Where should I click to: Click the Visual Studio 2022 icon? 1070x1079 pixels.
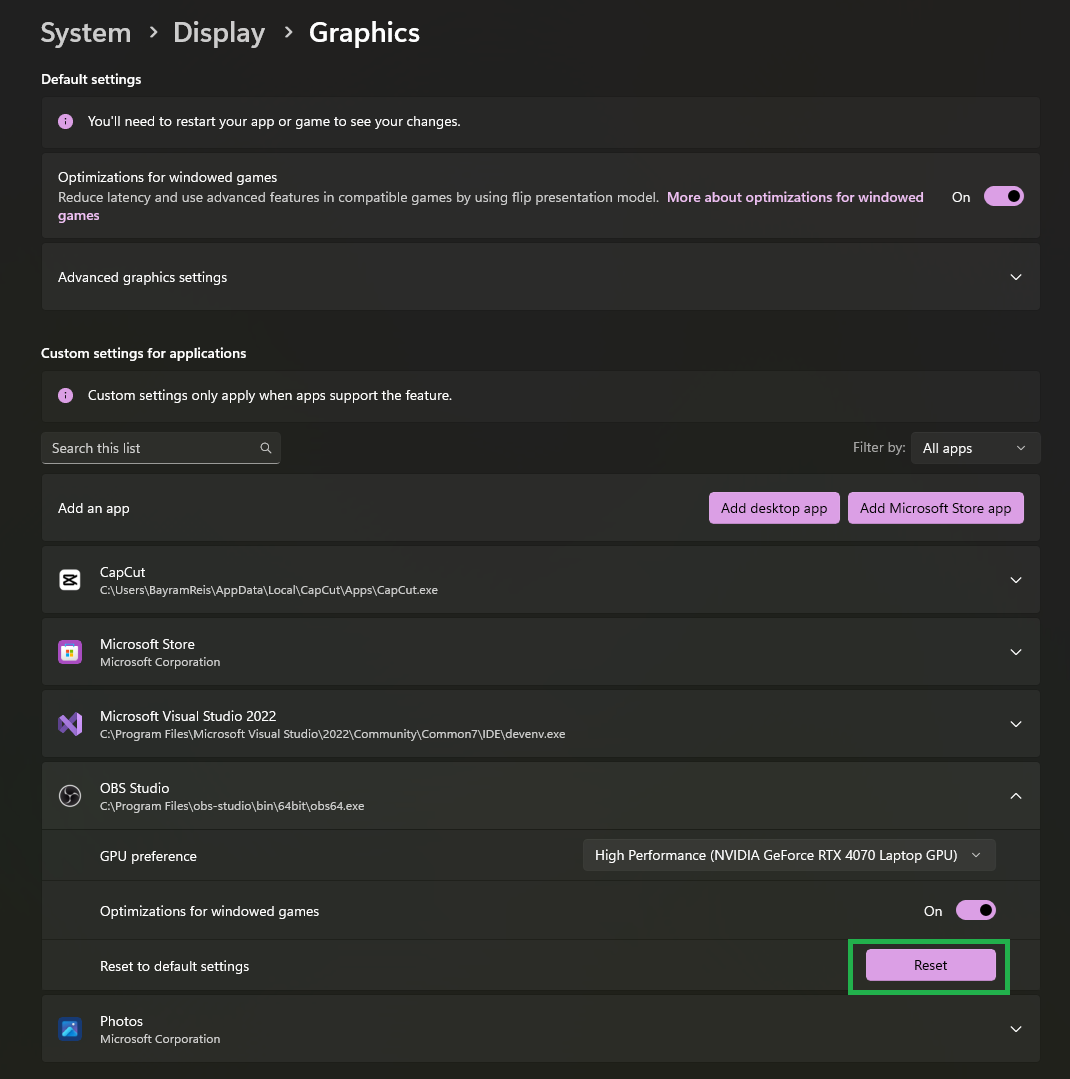(x=69, y=724)
